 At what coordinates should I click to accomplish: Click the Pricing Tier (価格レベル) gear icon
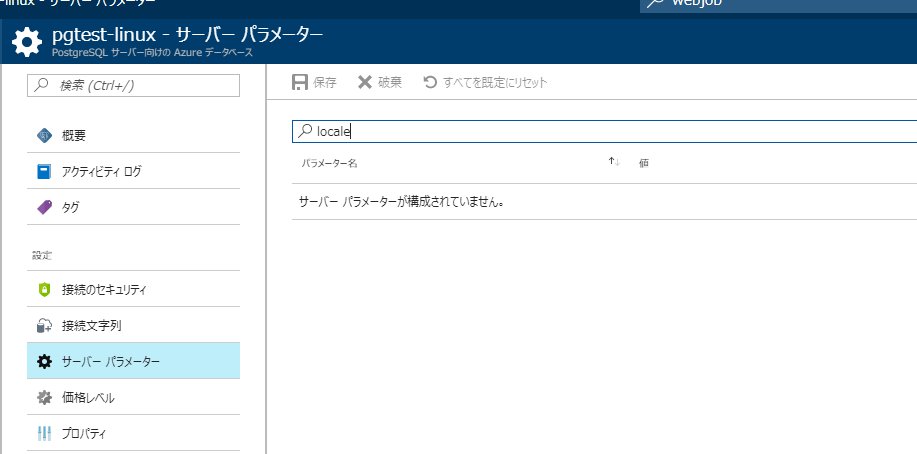[x=44, y=397]
